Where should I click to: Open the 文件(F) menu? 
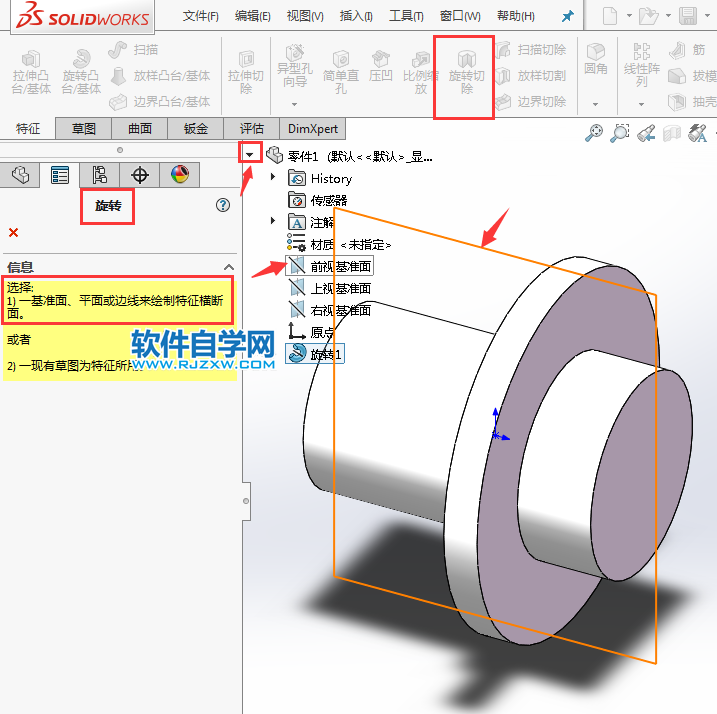click(x=200, y=16)
